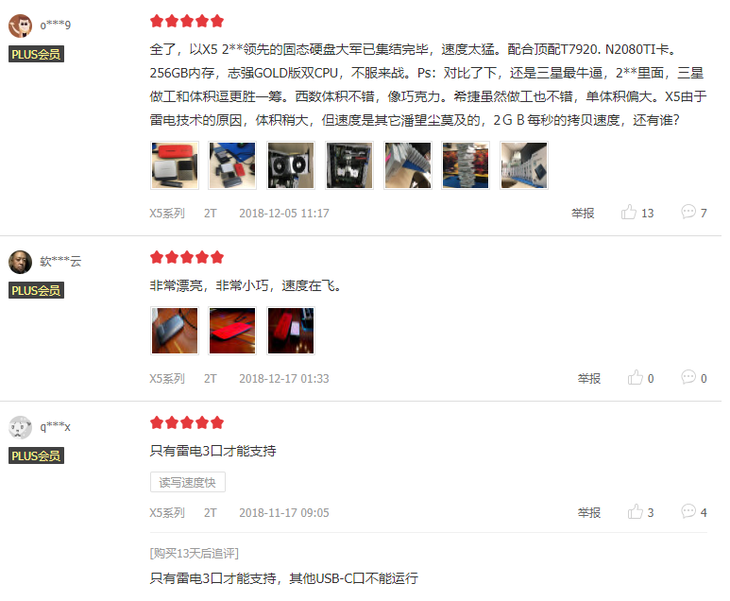
Task: Click q***x's profile avatar
Action: pyautogui.click(x=20, y=427)
